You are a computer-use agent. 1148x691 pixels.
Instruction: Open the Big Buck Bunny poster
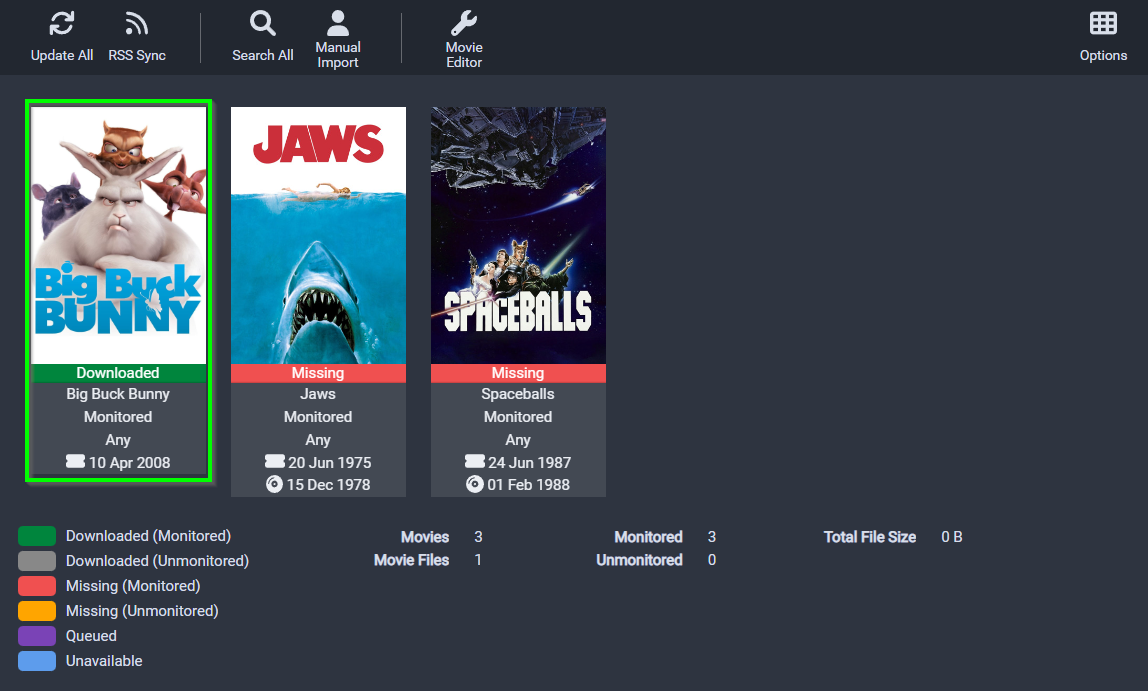pos(118,235)
